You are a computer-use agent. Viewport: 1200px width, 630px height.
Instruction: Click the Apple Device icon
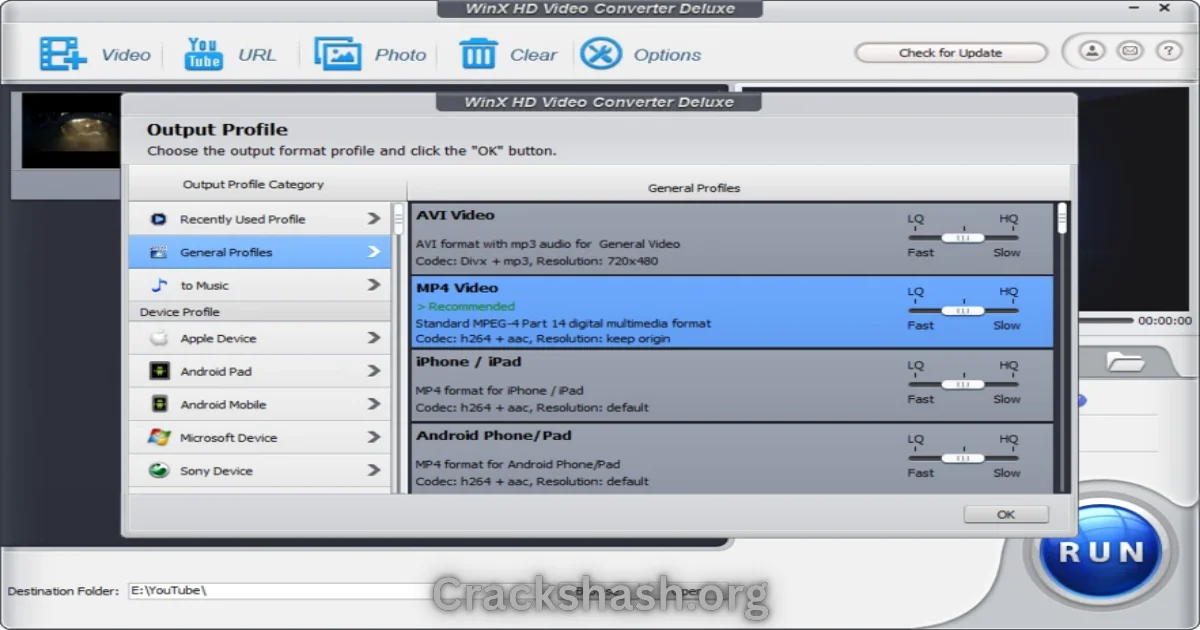click(159, 338)
